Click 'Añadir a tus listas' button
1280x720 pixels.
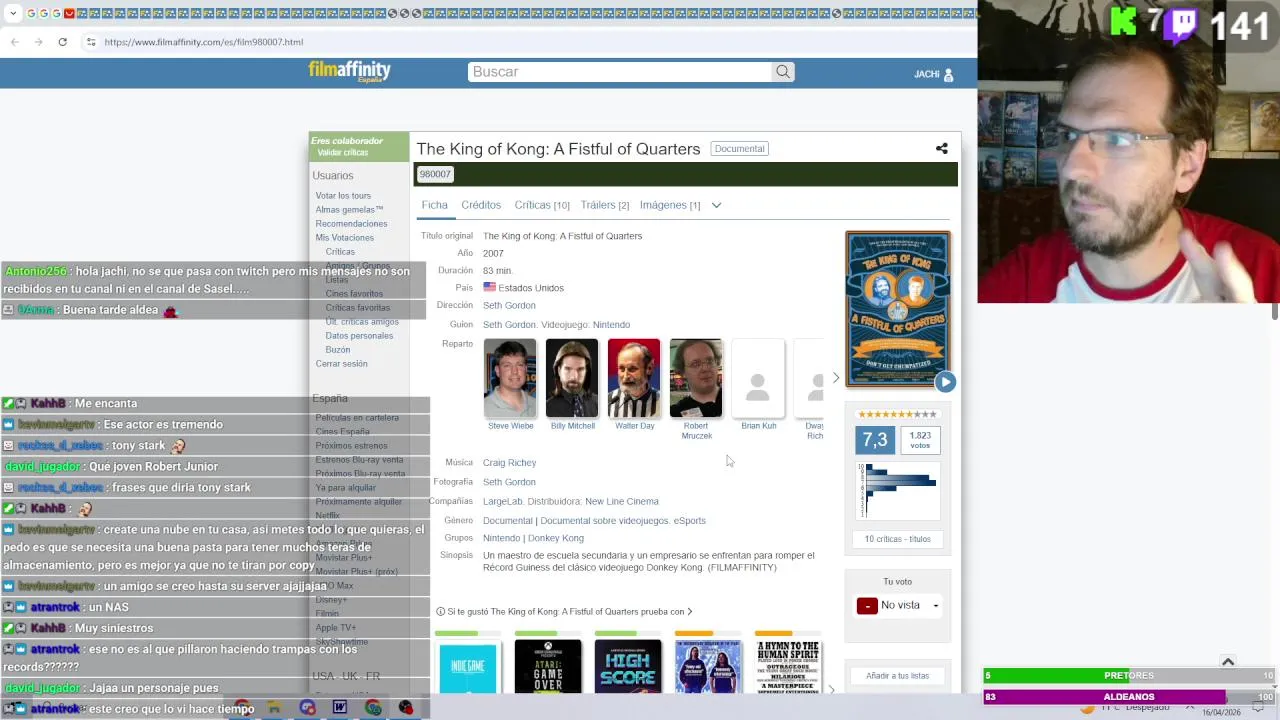click(x=897, y=676)
